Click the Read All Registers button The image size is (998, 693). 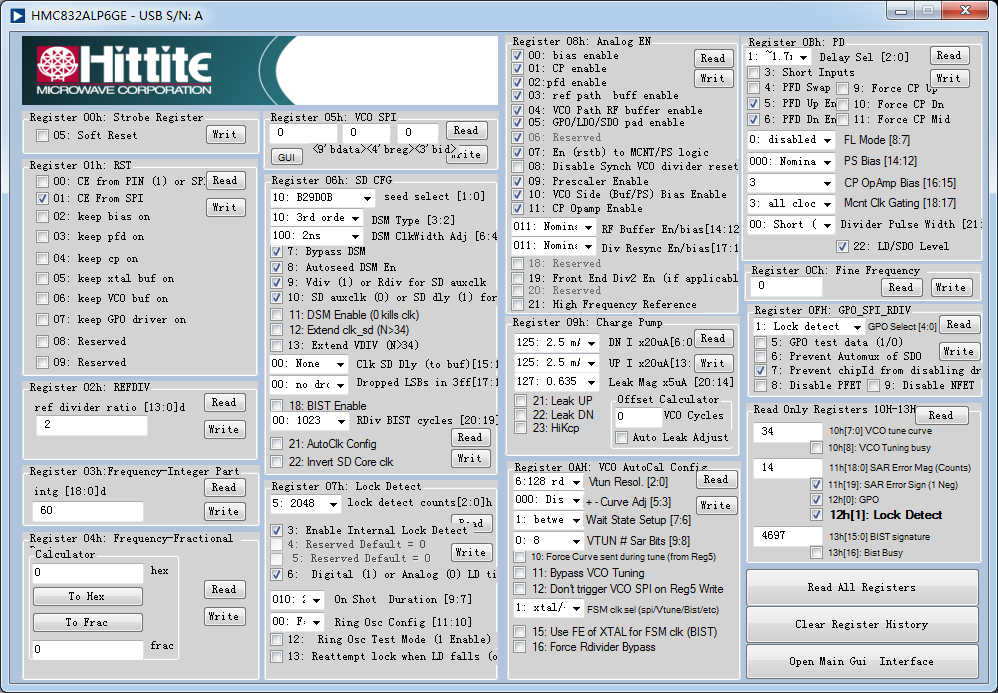[x=861, y=587]
